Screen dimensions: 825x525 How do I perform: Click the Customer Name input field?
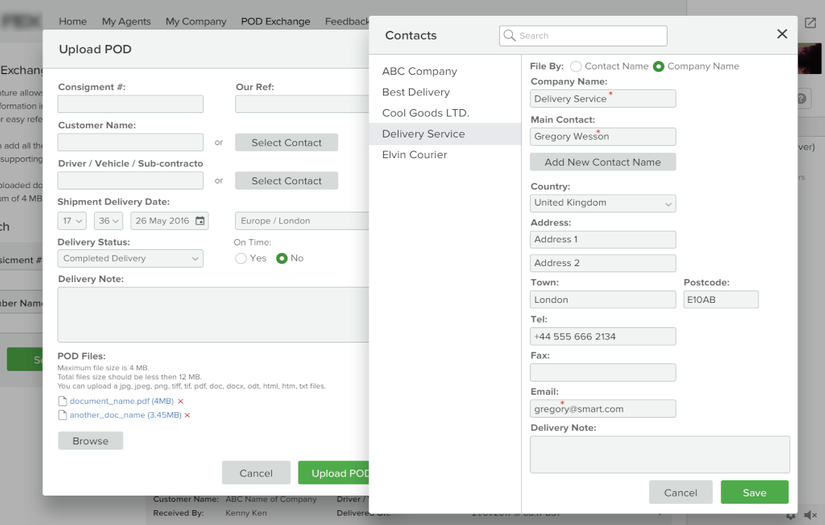pos(130,143)
